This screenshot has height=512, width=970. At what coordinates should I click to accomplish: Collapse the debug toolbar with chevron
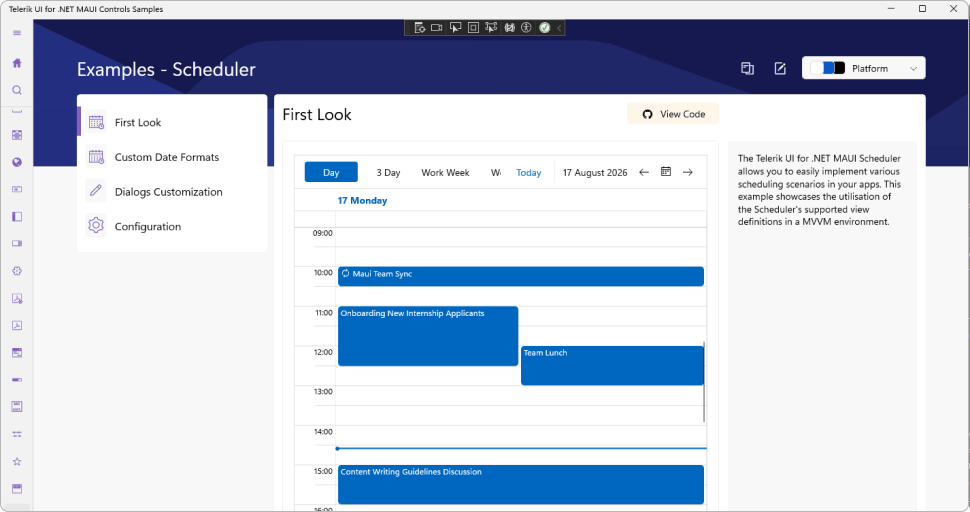[559, 28]
